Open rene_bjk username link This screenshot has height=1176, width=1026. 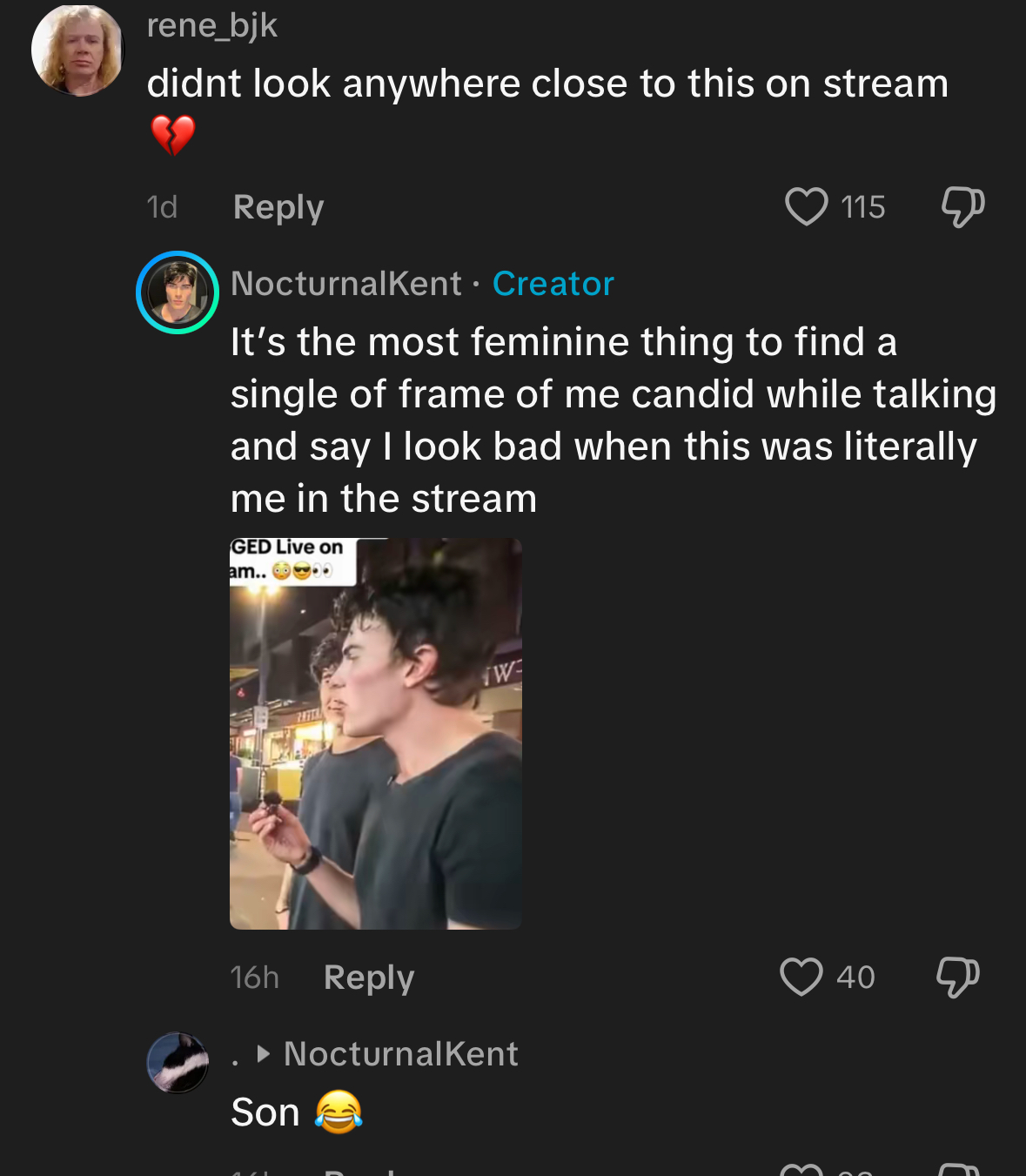[211, 26]
